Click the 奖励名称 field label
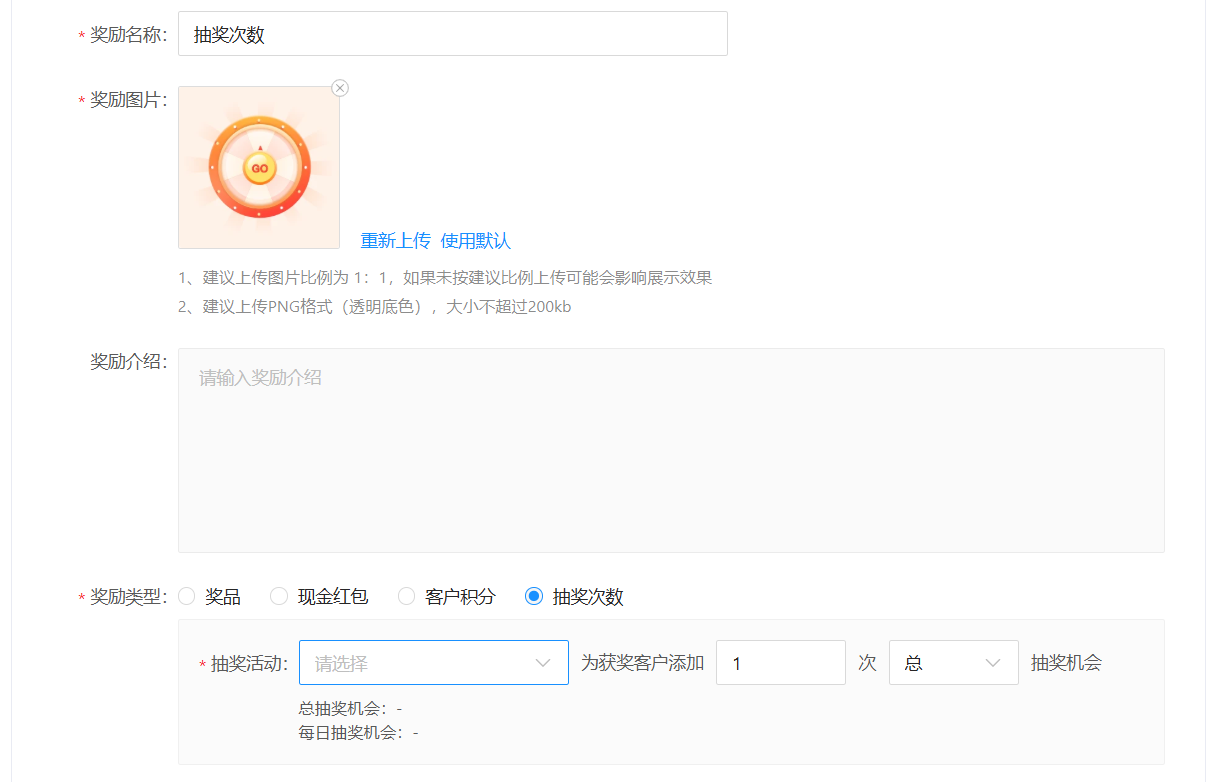Image resolution: width=1220 pixels, height=782 pixels. coord(128,35)
